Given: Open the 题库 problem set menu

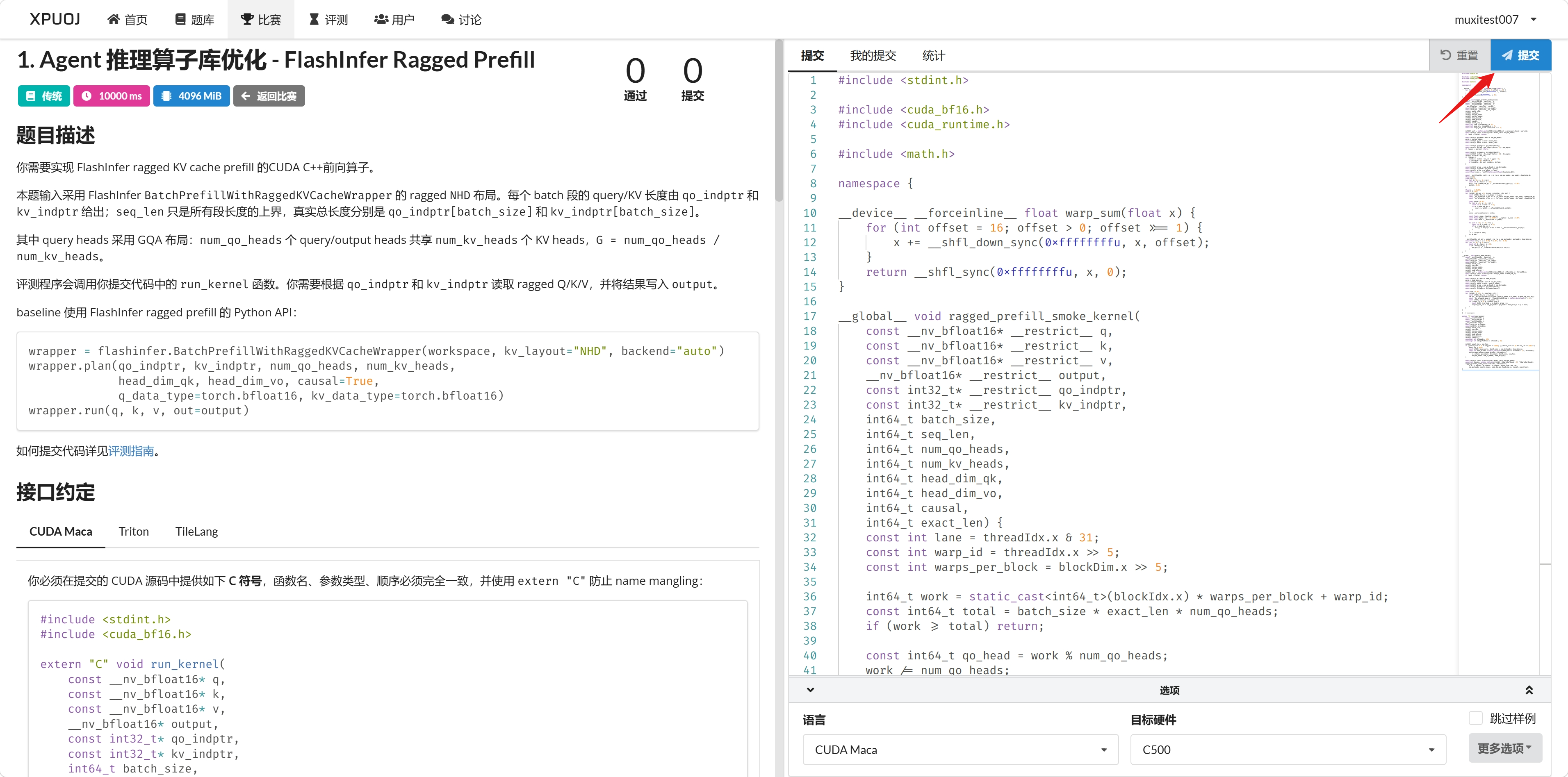Looking at the screenshot, I should (195, 20).
